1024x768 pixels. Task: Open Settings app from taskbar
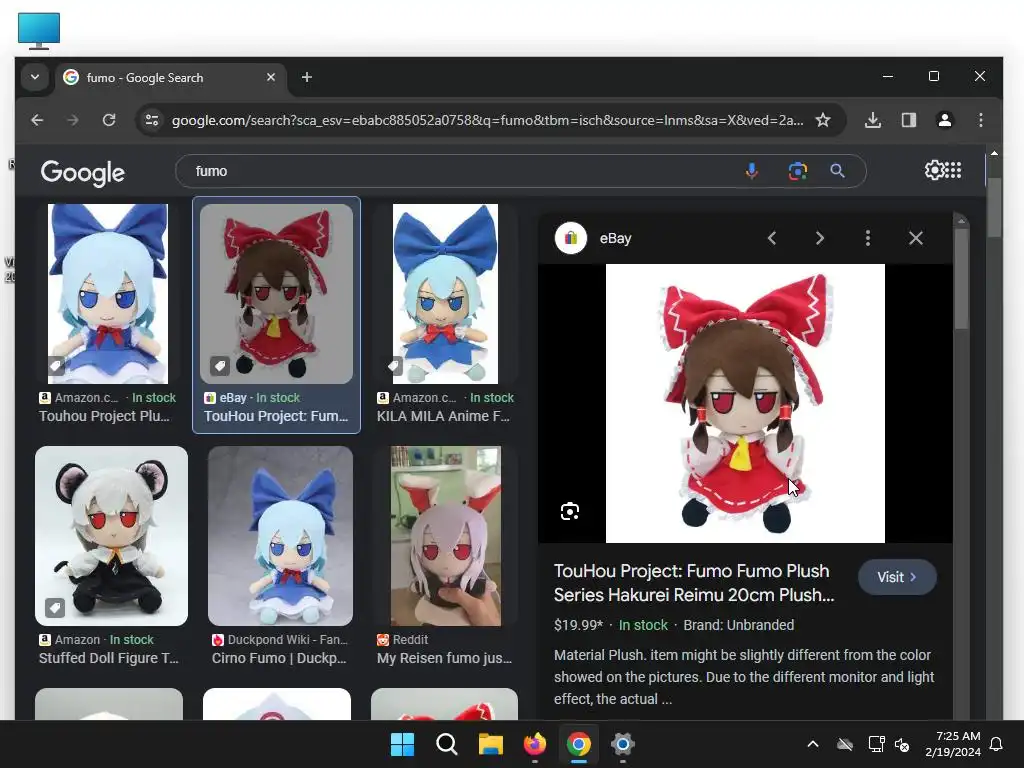pos(622,744)
